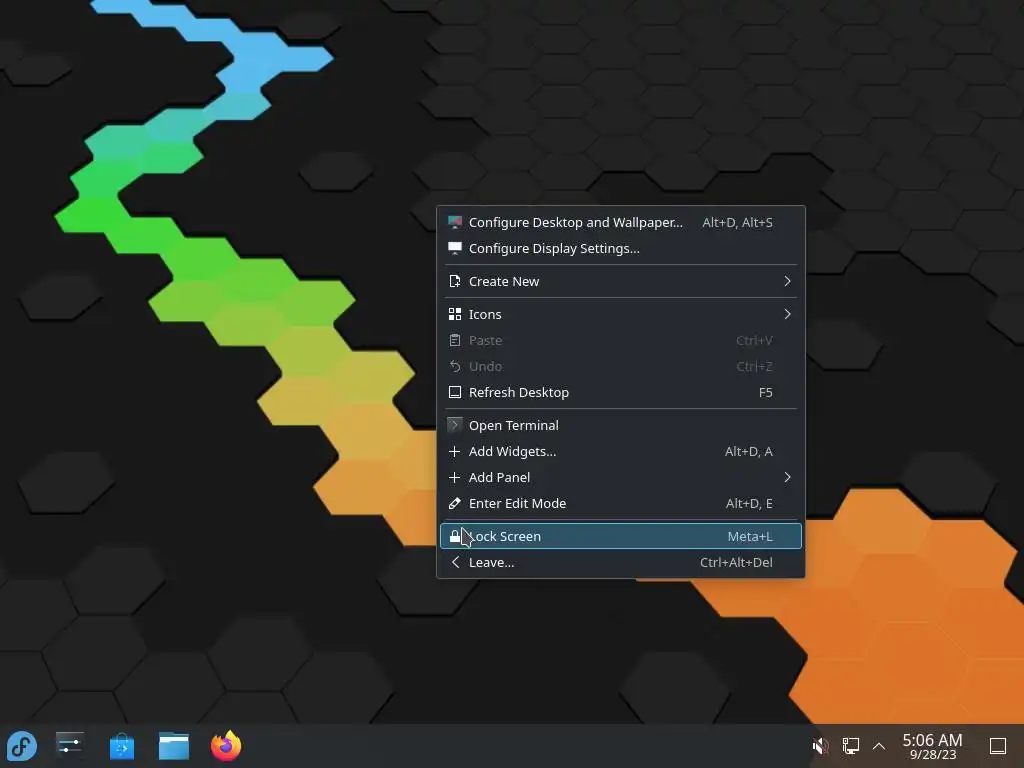1024x768 pixels.
Task: Launch Firefox from the taskbar
Action: [x=226, y=746]
